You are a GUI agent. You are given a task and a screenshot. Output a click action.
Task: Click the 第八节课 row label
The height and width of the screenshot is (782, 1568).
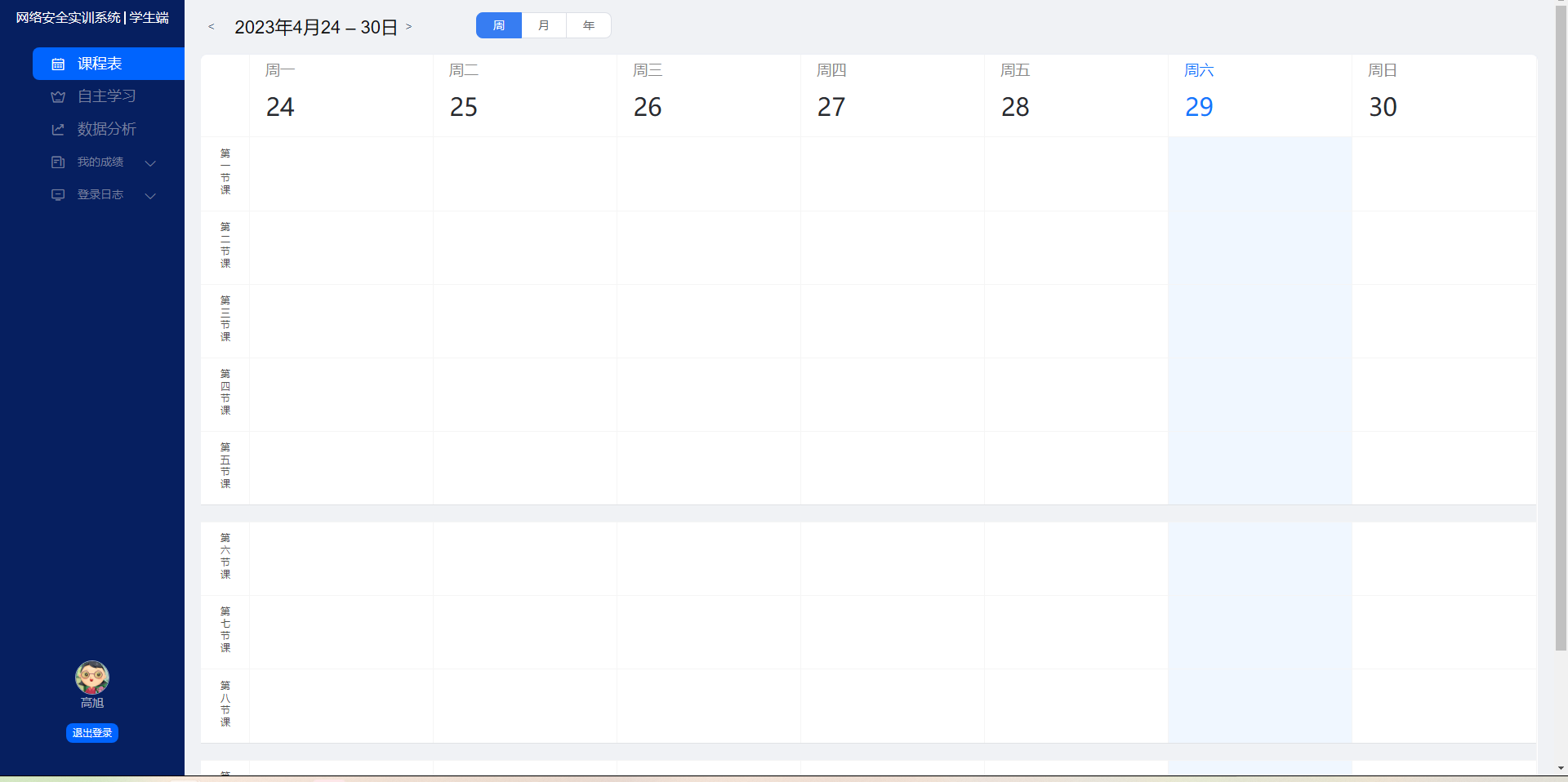pos(225,704)
